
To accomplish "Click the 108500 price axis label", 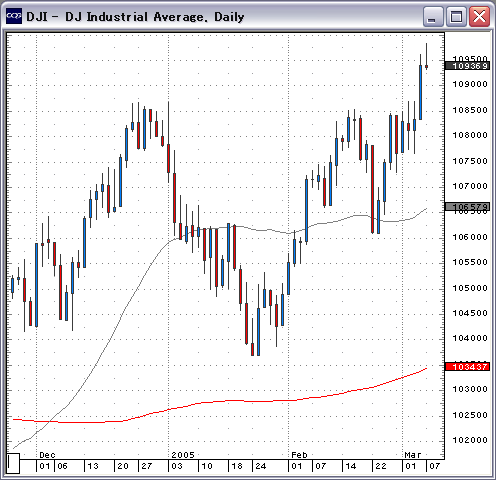I will click(470, 110).
